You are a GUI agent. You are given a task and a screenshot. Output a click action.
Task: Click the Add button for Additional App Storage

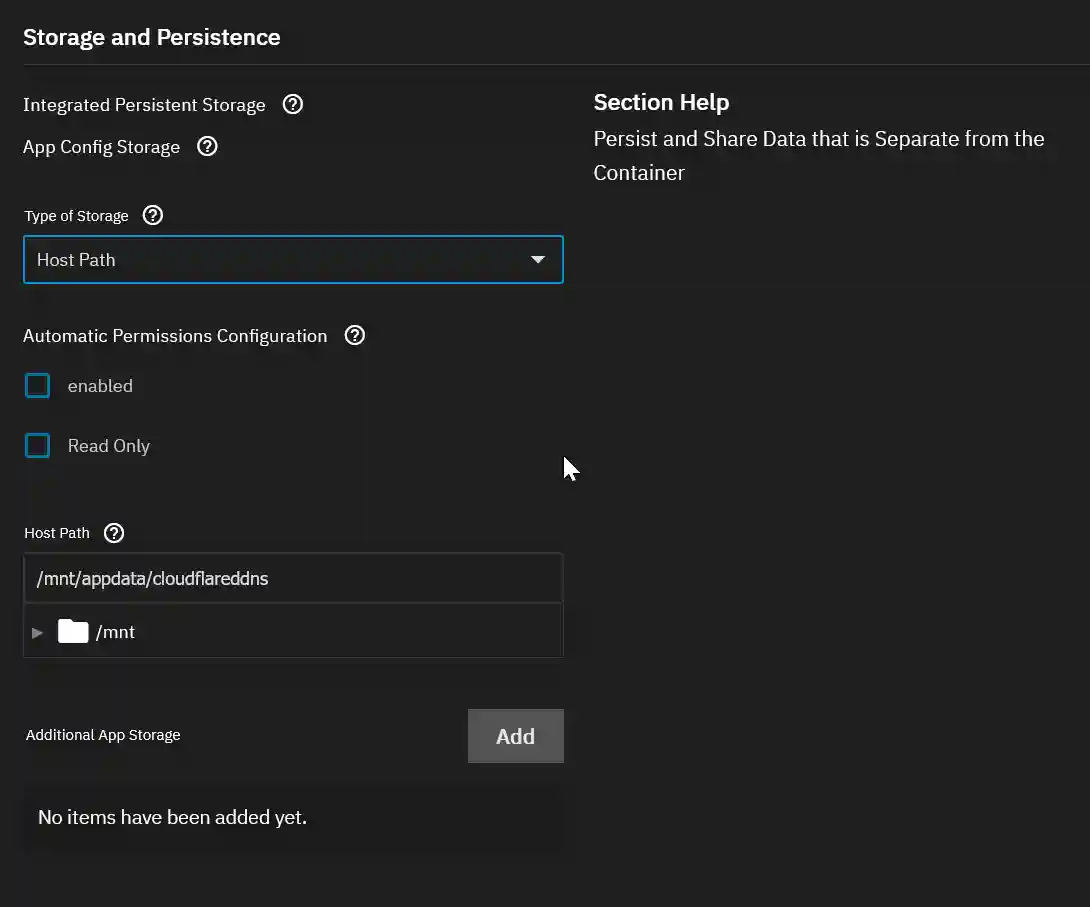(x=515, y=736)
